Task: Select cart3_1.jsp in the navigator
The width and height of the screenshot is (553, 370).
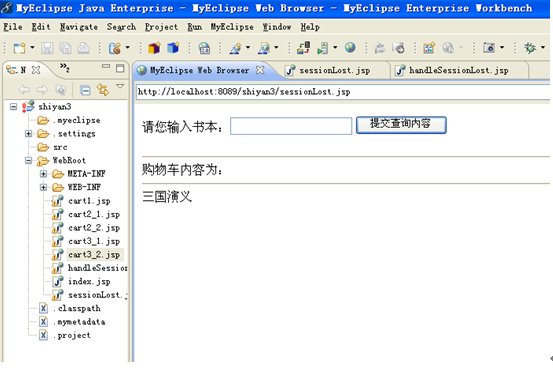Action: [x=94, y=241]
